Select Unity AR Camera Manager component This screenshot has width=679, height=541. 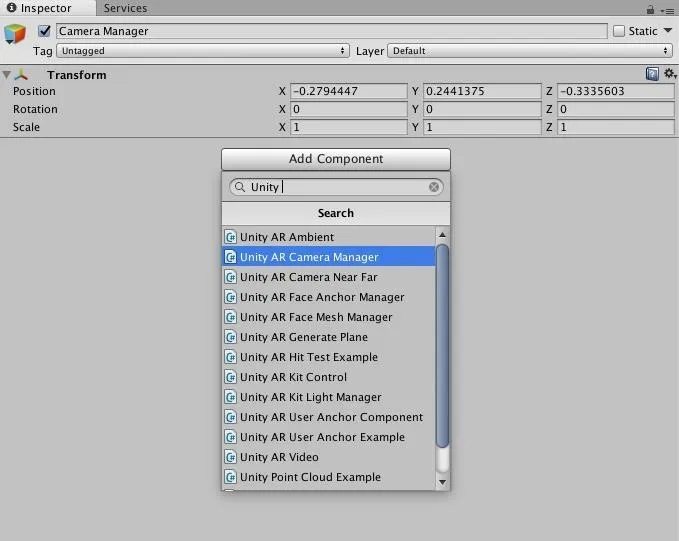coord(329,257)
